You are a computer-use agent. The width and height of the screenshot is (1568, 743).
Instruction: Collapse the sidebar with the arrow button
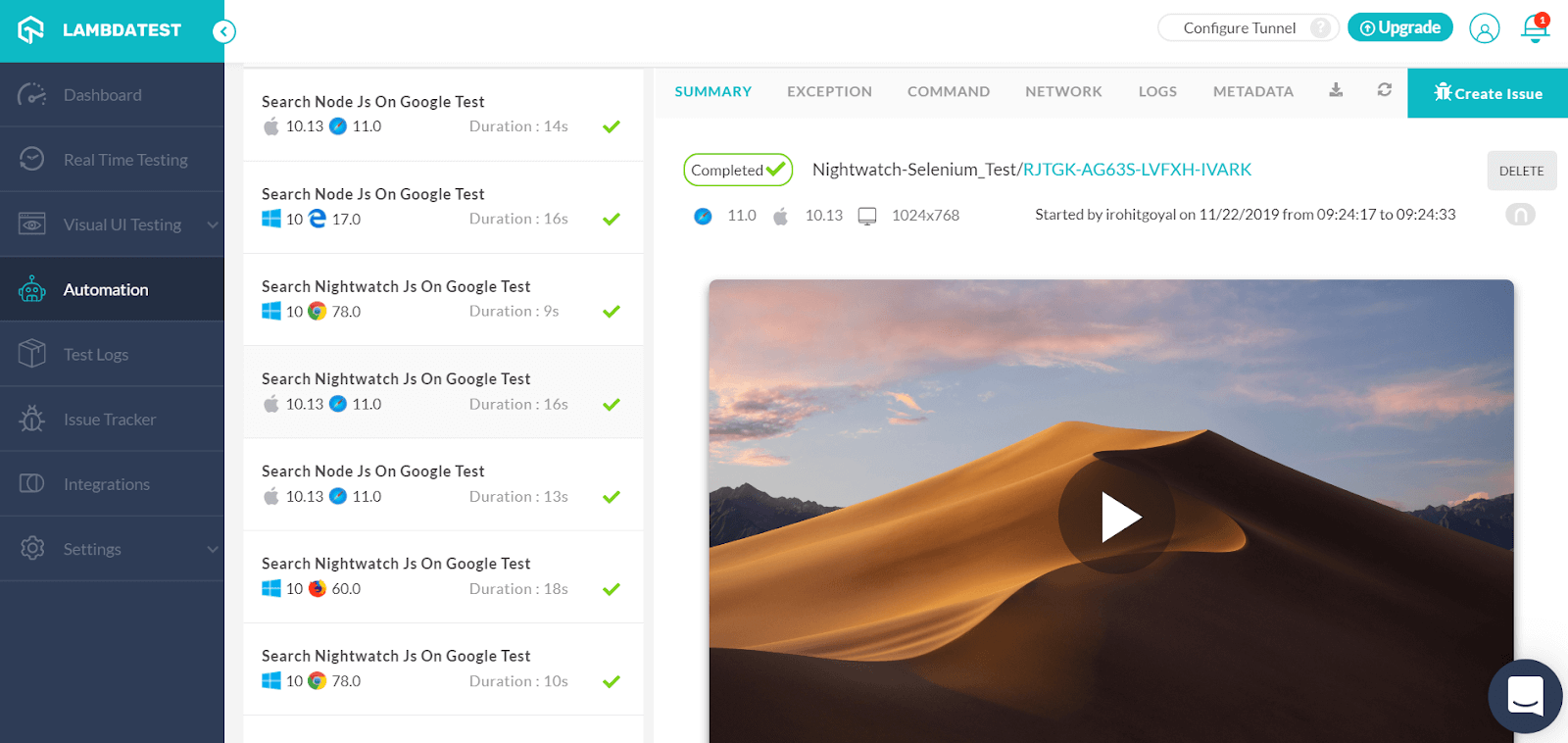coord(224,31)
